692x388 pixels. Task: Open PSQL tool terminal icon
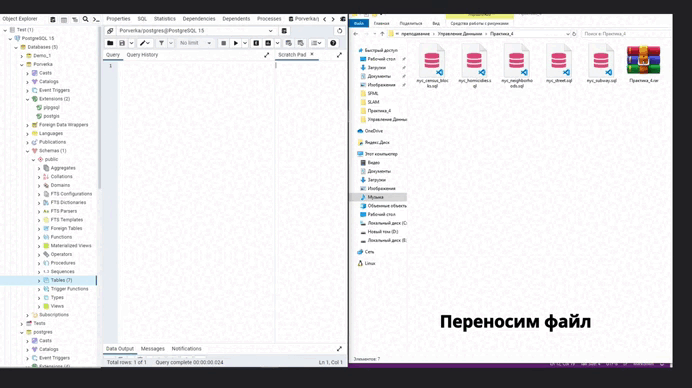point(96,19)
